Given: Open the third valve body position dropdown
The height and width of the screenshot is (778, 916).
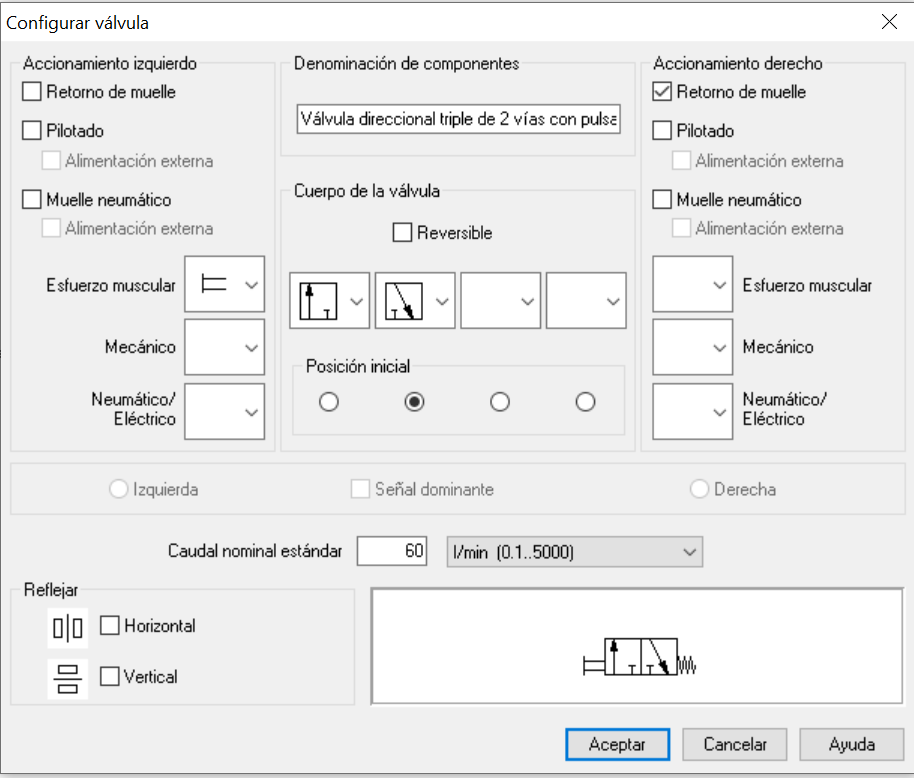Looking at the screenshot, I should coord(500,300).
